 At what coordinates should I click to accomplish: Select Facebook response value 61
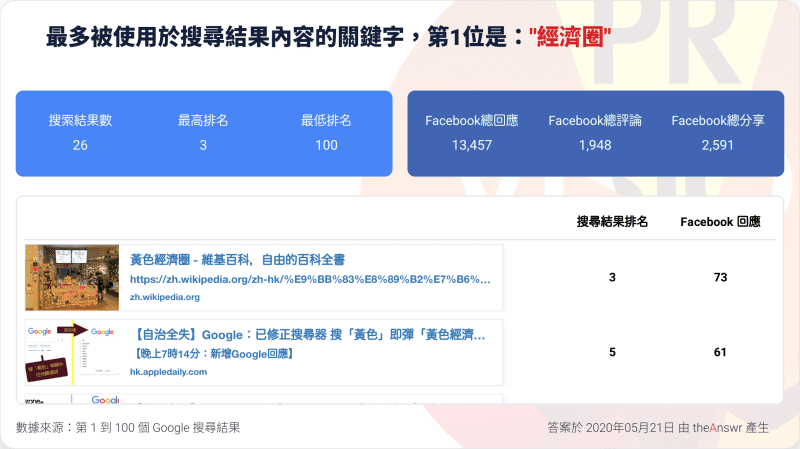pyautogui.click(x=720, y=352)
